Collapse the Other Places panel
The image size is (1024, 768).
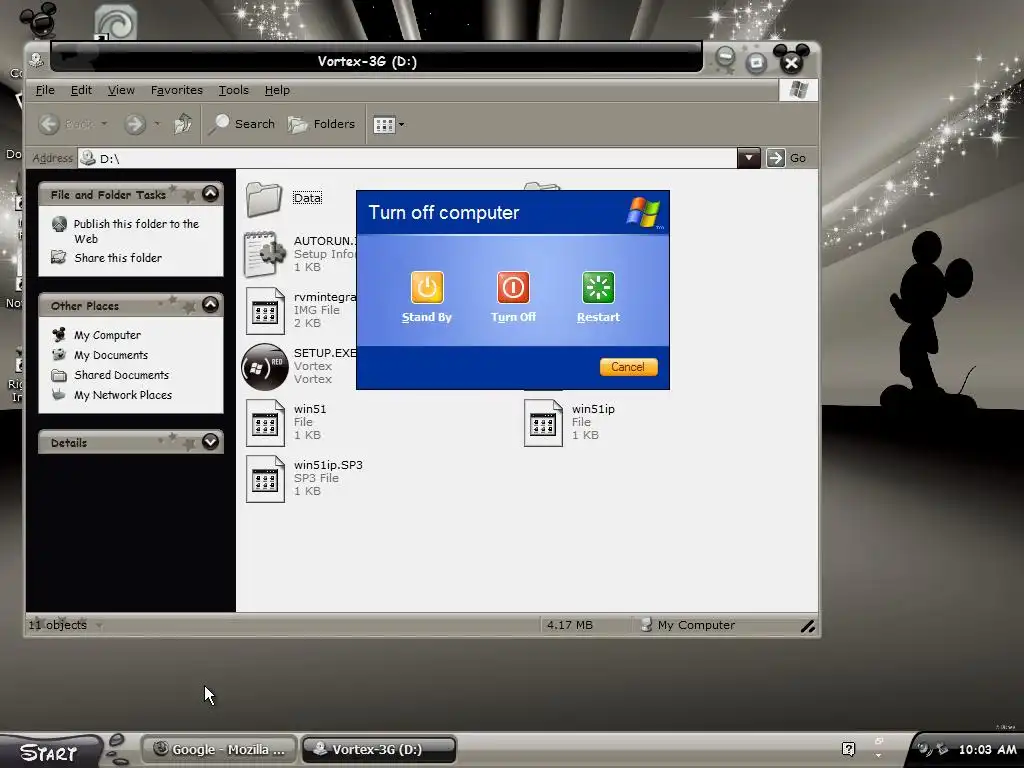click(210, 304)
